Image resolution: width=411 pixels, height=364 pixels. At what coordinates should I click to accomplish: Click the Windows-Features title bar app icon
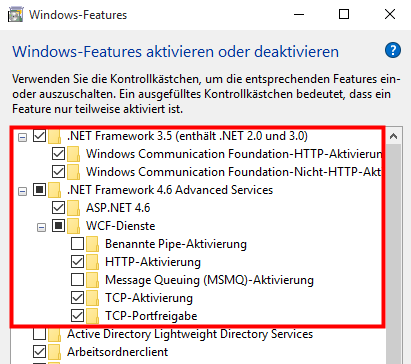point(15,15)
